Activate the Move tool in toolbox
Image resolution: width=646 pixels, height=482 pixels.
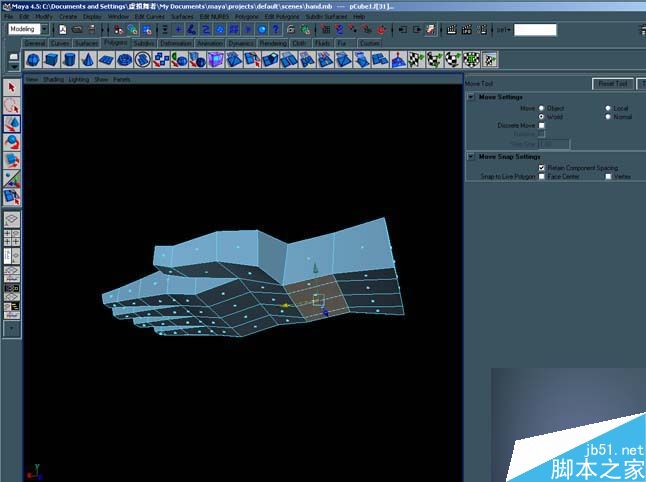coord(12,124)
